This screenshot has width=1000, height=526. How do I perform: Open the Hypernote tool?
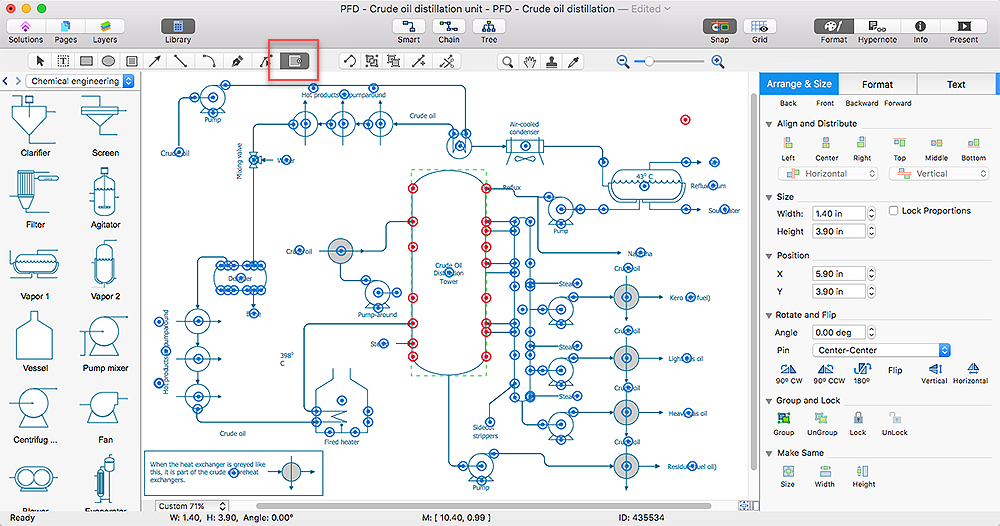(x=875, y=27)
